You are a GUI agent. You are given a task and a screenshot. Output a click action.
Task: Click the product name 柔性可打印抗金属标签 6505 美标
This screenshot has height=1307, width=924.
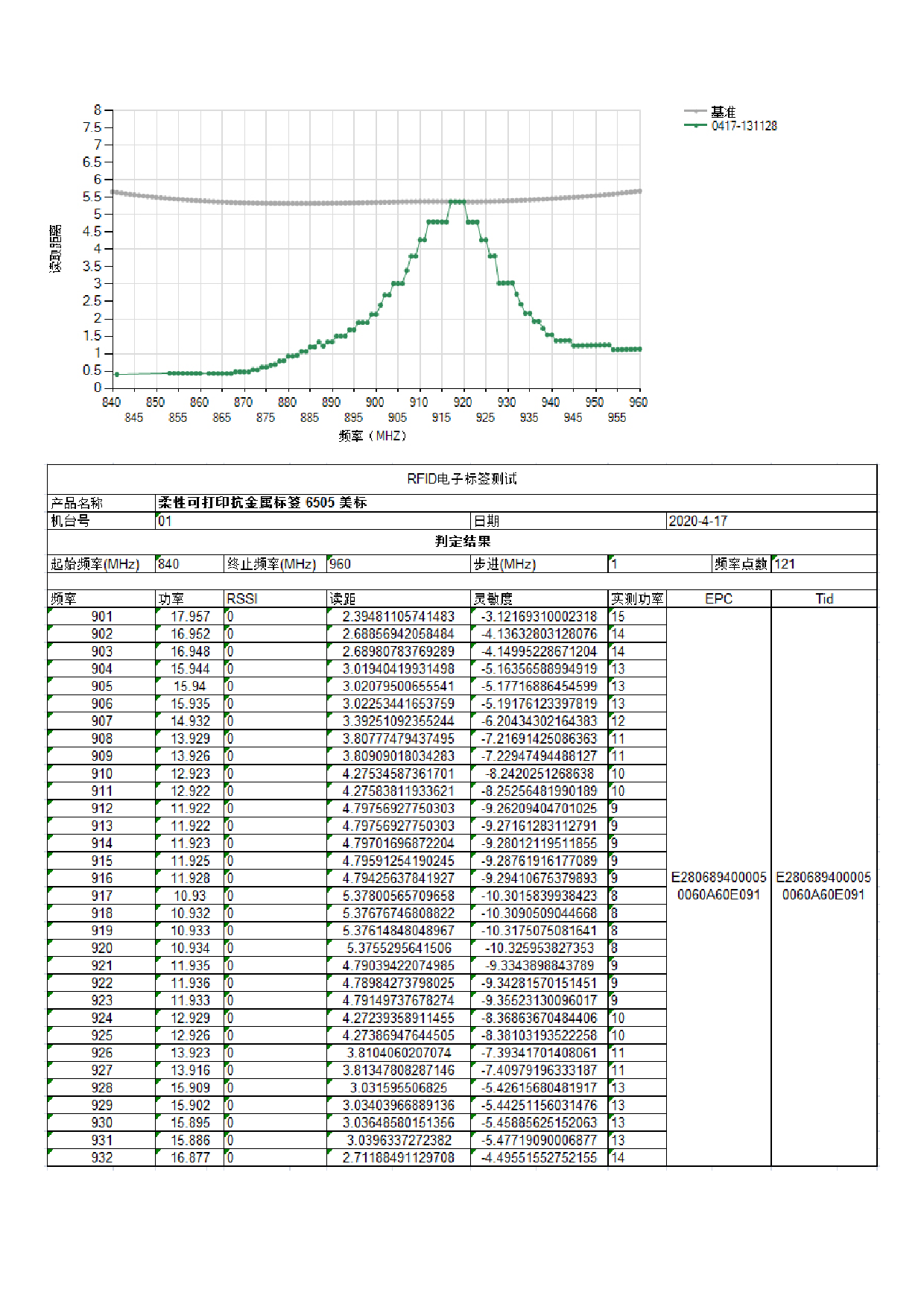pyautogui.click(x=263, y=503)
